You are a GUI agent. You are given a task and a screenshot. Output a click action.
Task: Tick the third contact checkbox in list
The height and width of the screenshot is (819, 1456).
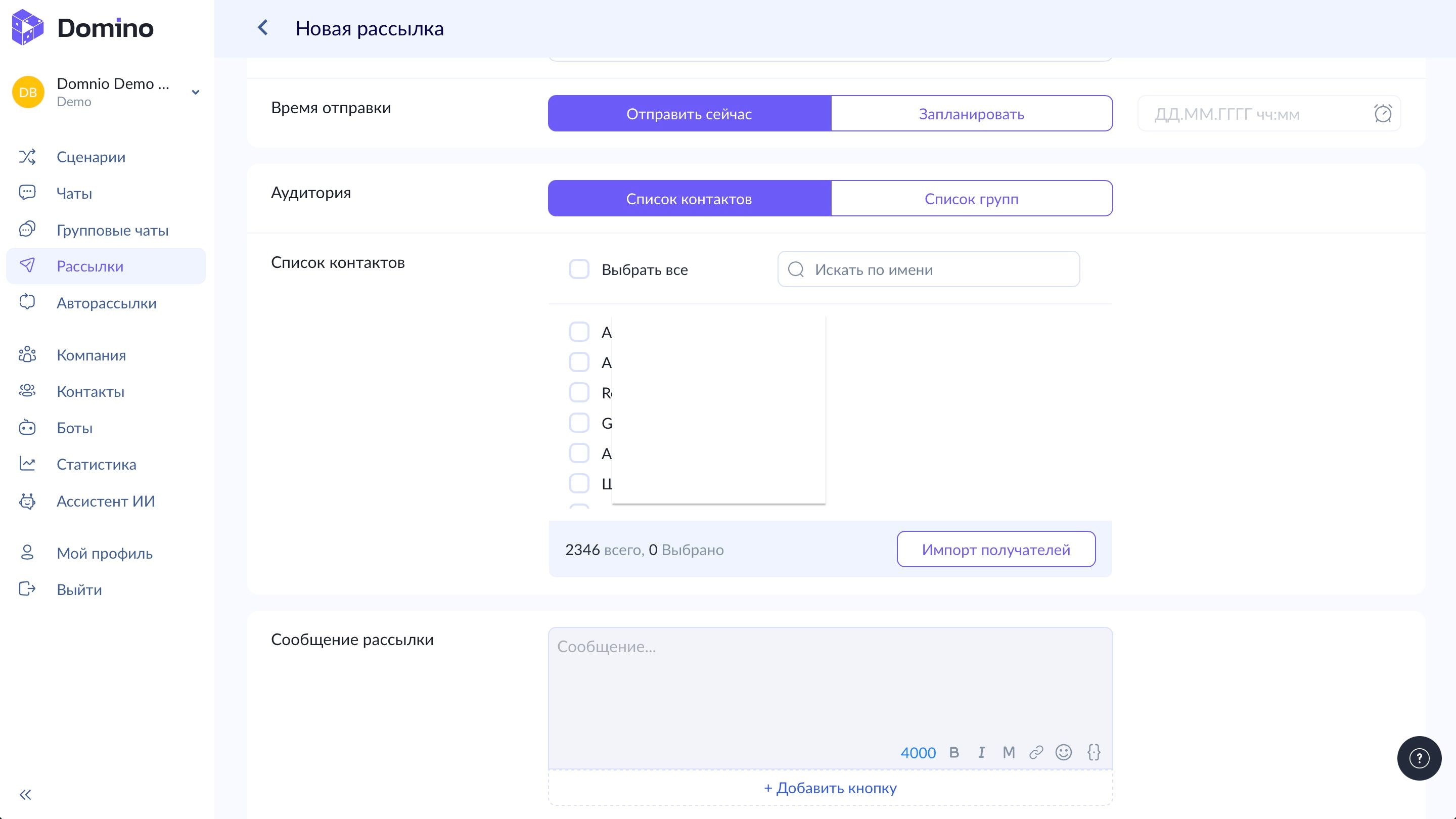579,392
